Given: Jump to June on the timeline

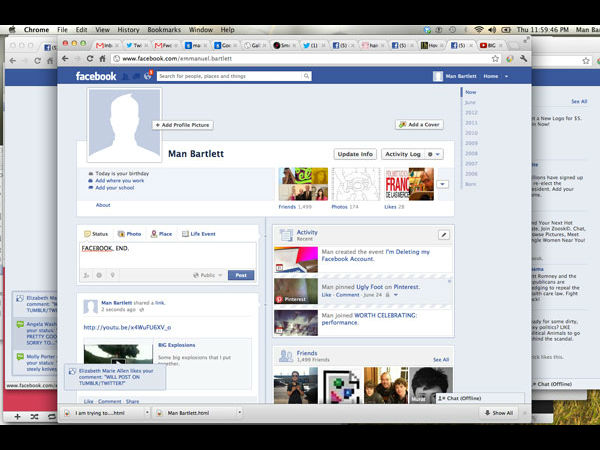Looking at the screenshot, I should click(470, 103).
